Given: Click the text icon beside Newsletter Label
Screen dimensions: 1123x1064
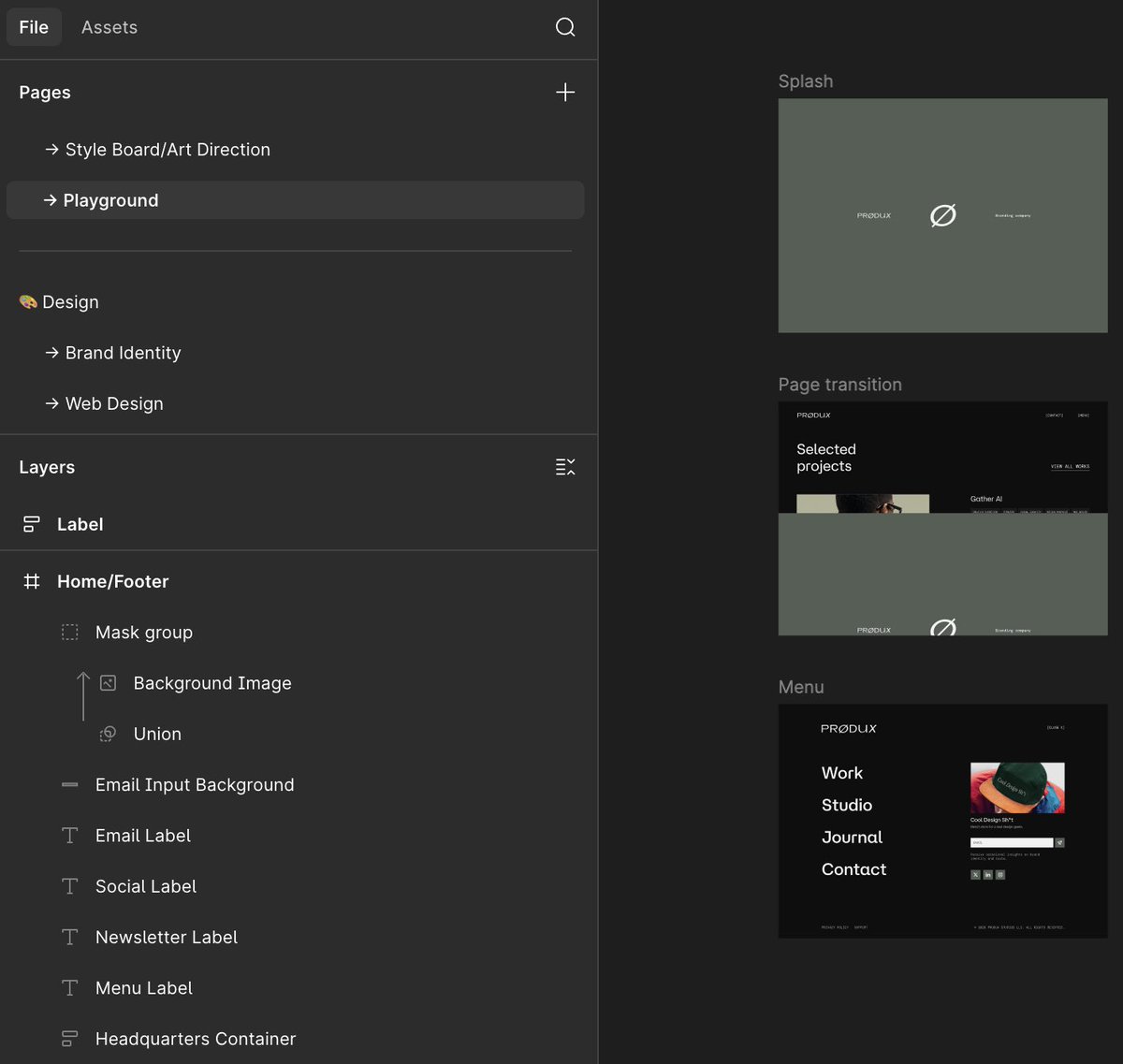Looking at the screenshot, I should pos(69,937).
